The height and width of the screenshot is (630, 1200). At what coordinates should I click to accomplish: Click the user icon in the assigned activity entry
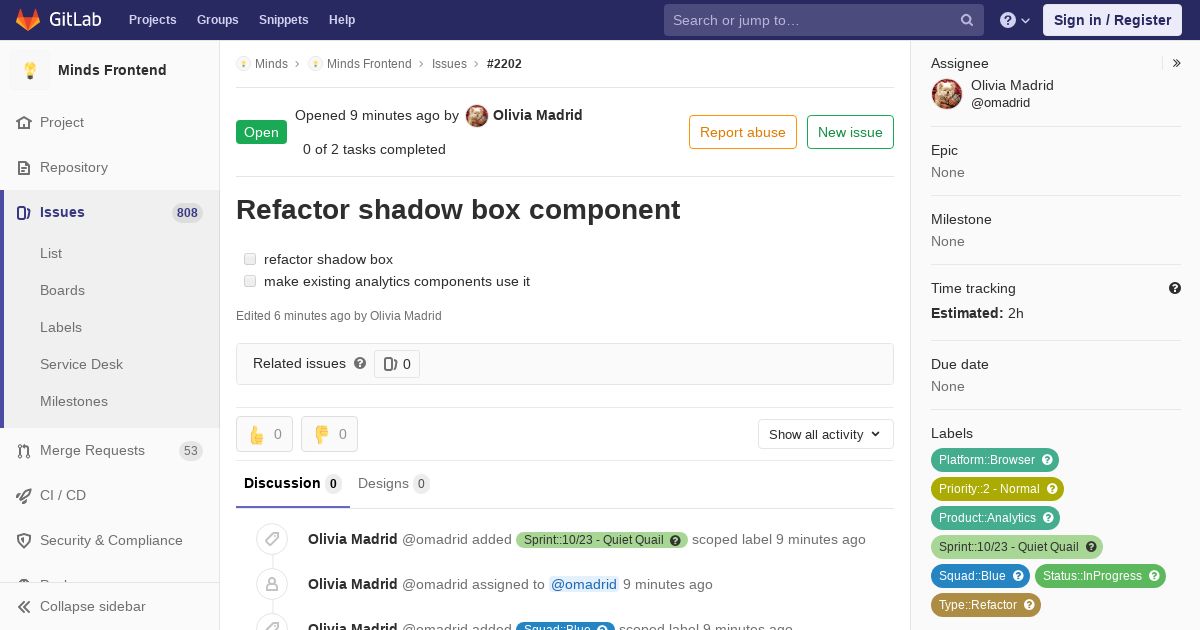pos(272,584)
